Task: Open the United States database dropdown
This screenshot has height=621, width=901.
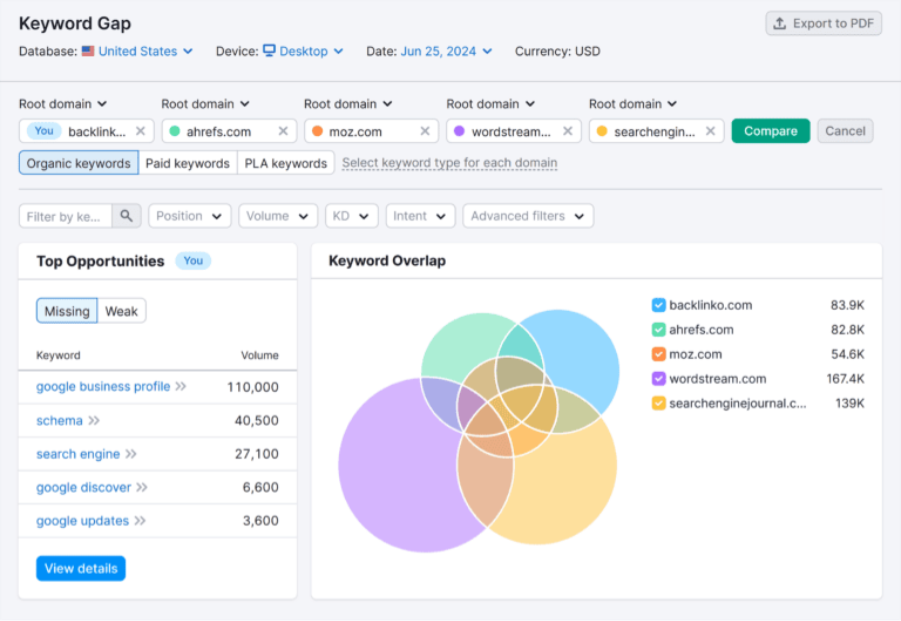Action: (x=137, y=51)
